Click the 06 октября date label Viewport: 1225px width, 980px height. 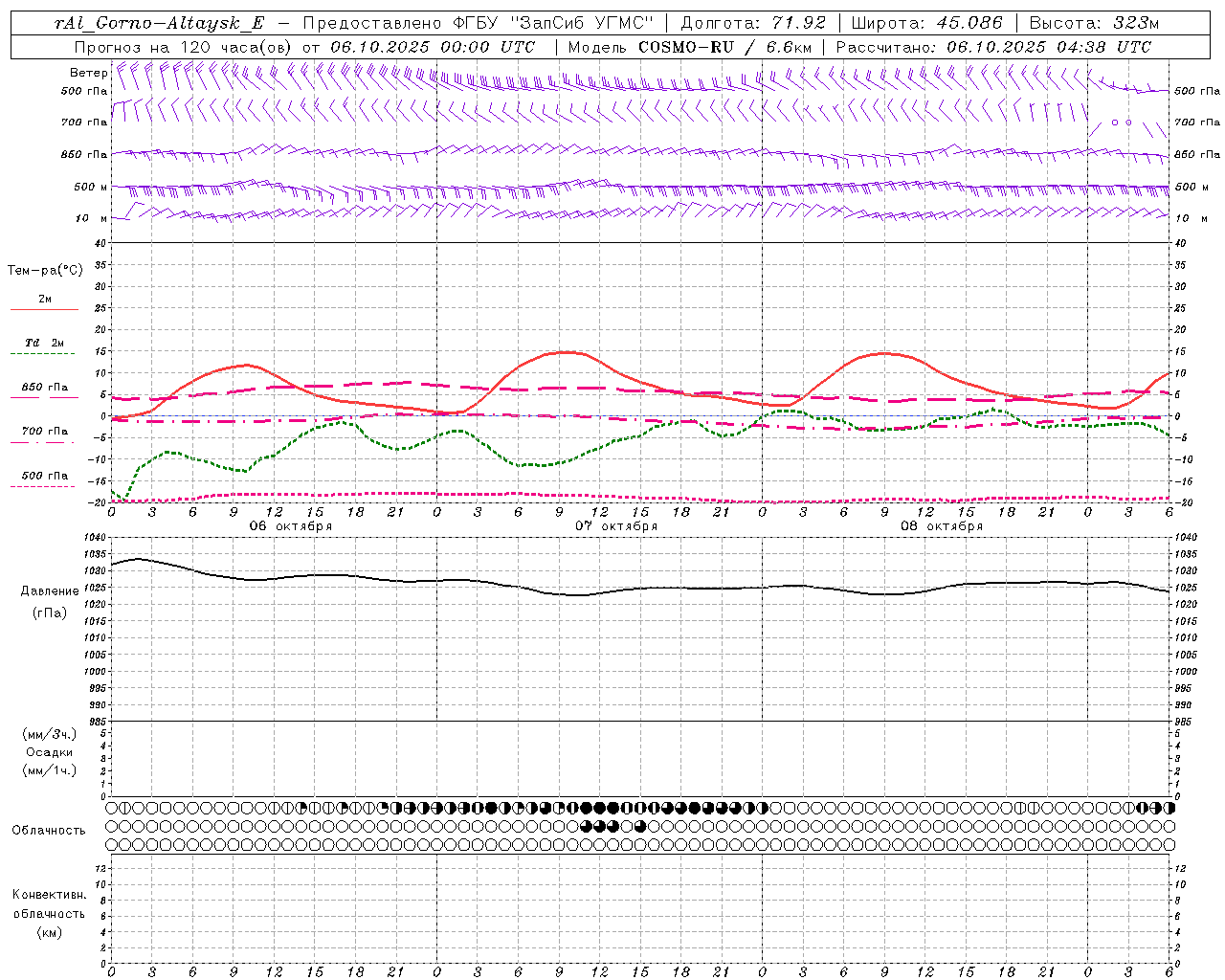[291, 526]
